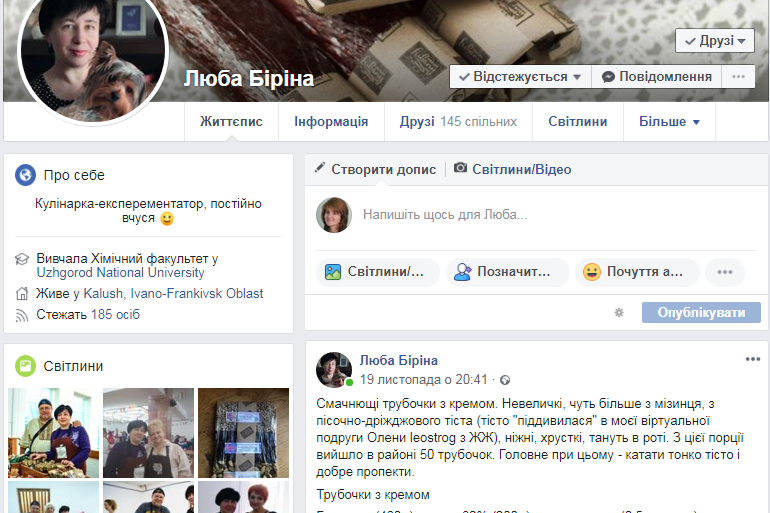Open the second-row first photo thumbnail
Viewport: 770px width, 513px height.
pyautogui.click(x=53, y=497)
